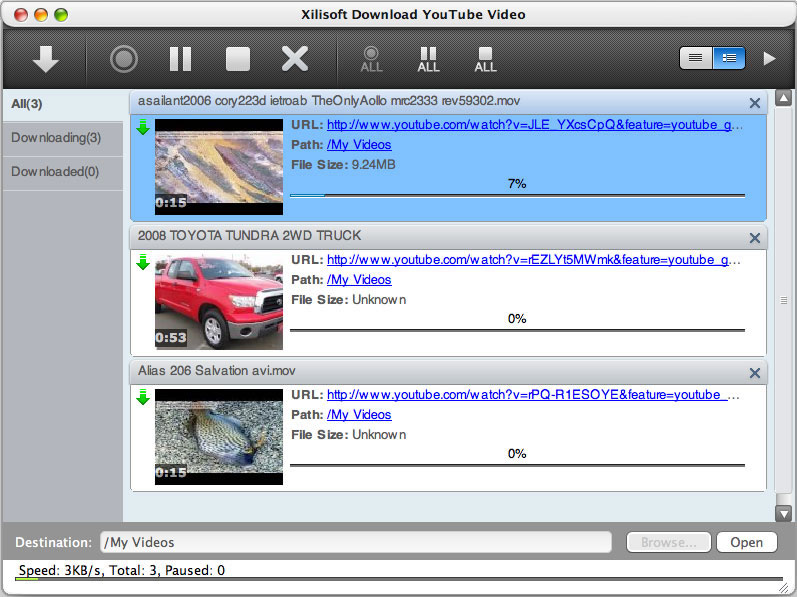This screenshot has height=597, width=797.
Task: Stop the selected download
Action: 237,59
